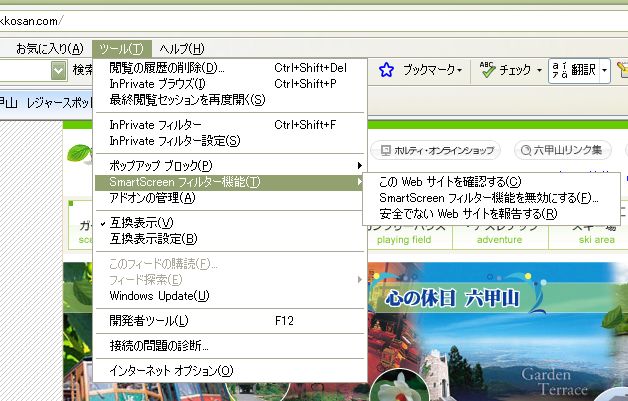Open the ヘルプ menu
Screen dimensions: 628x401
[x=181, y=48]
